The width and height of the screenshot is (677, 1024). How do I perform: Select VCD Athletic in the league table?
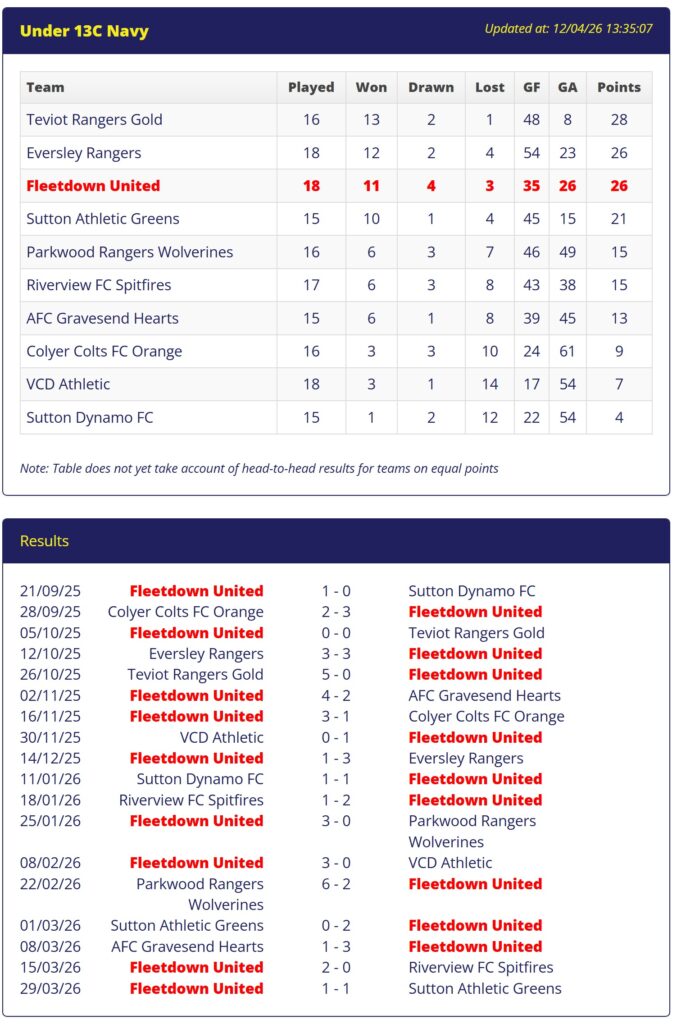[68, 384]
